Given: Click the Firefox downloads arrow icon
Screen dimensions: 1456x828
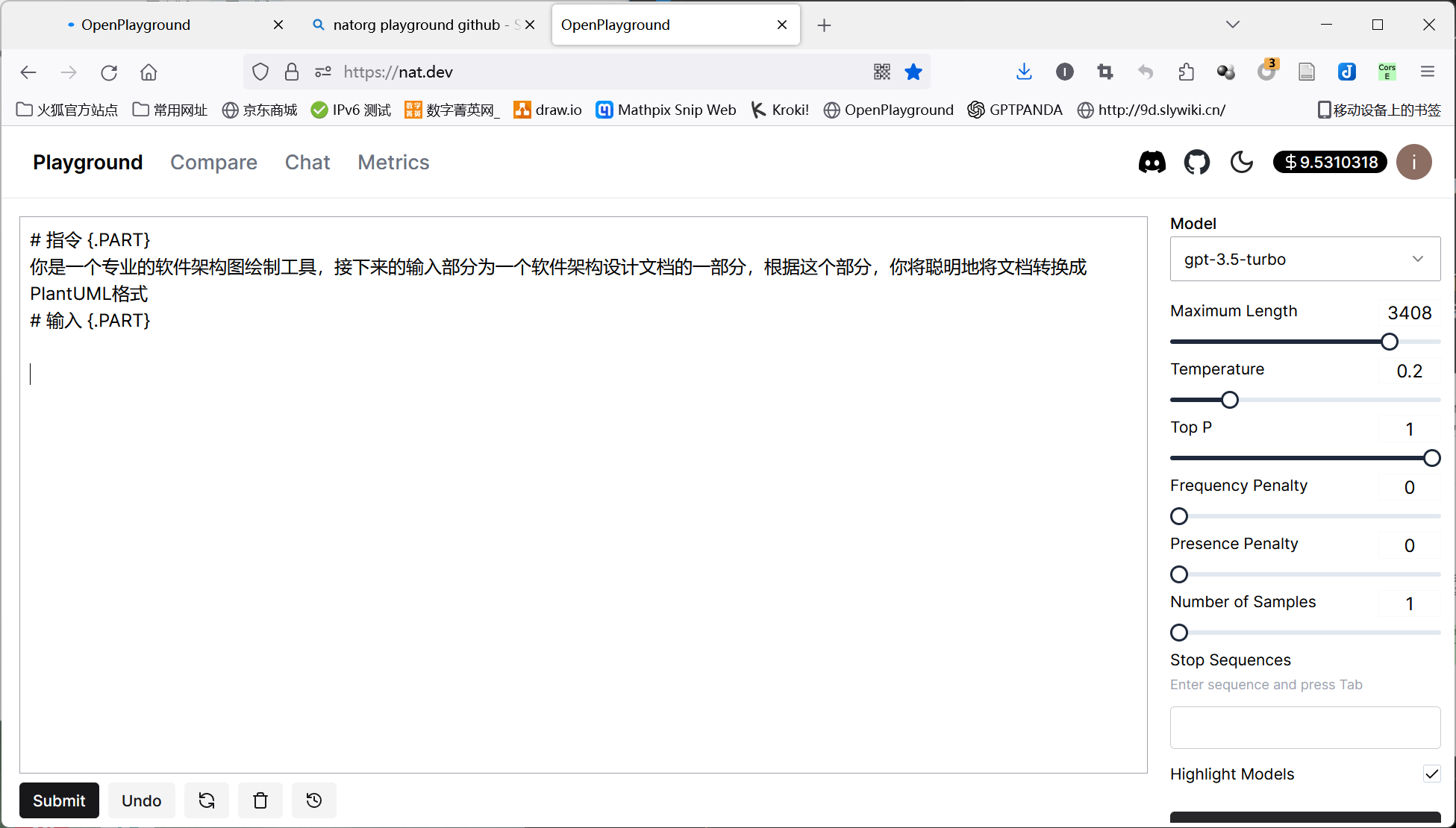Looking at the screenshot, I should (x=1024, y=72).
